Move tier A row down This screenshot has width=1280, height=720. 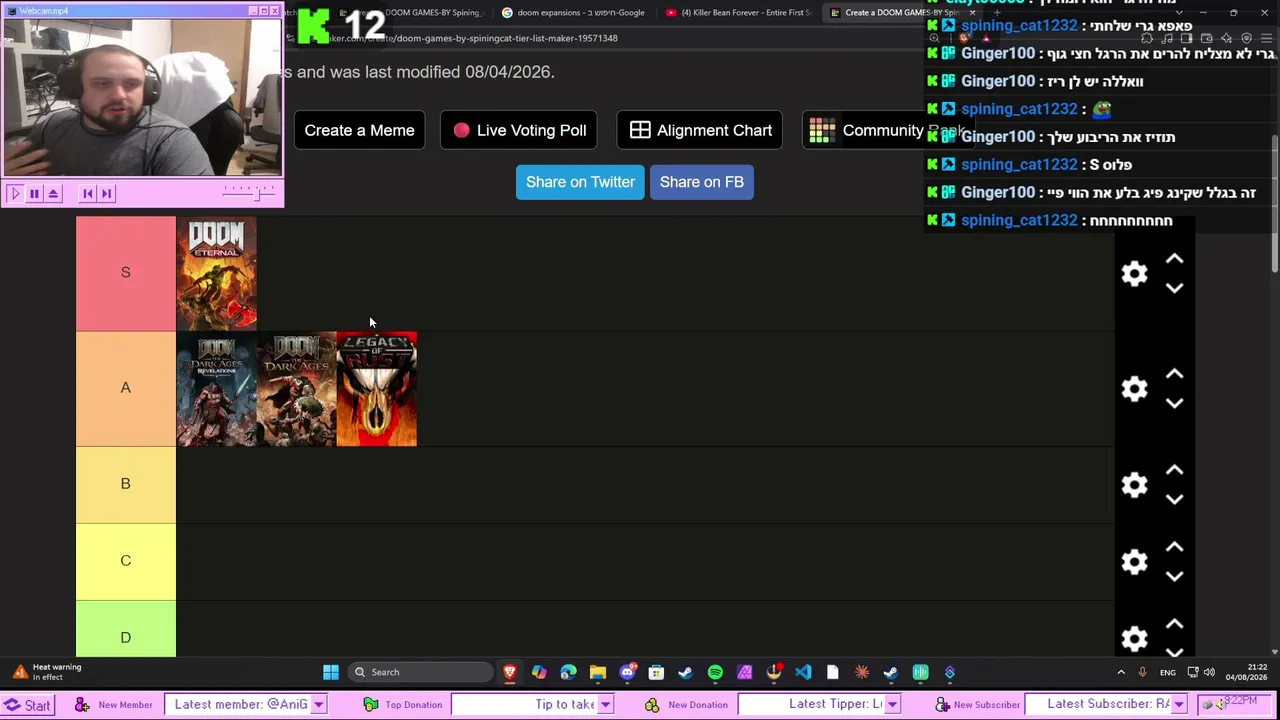1175,403
